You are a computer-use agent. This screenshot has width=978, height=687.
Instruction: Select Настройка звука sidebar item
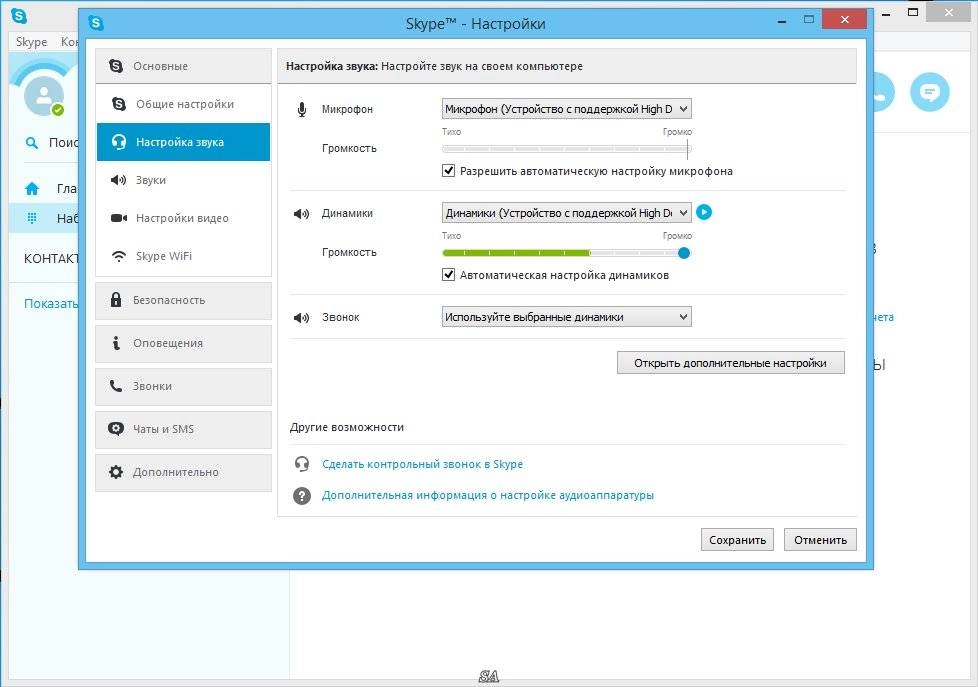click(183, 142)
